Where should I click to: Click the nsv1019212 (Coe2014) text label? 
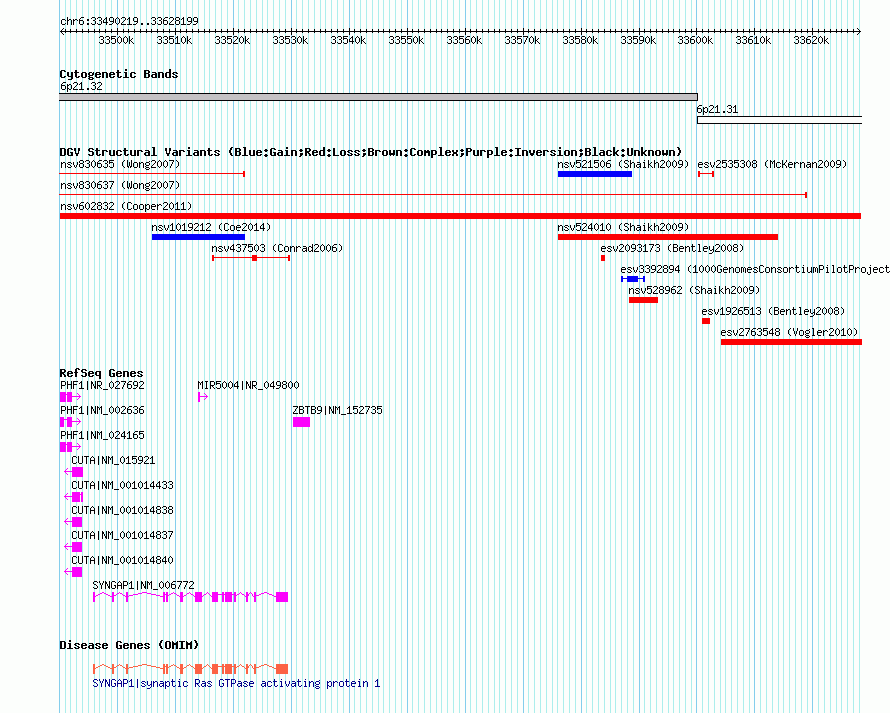(211, 227)
